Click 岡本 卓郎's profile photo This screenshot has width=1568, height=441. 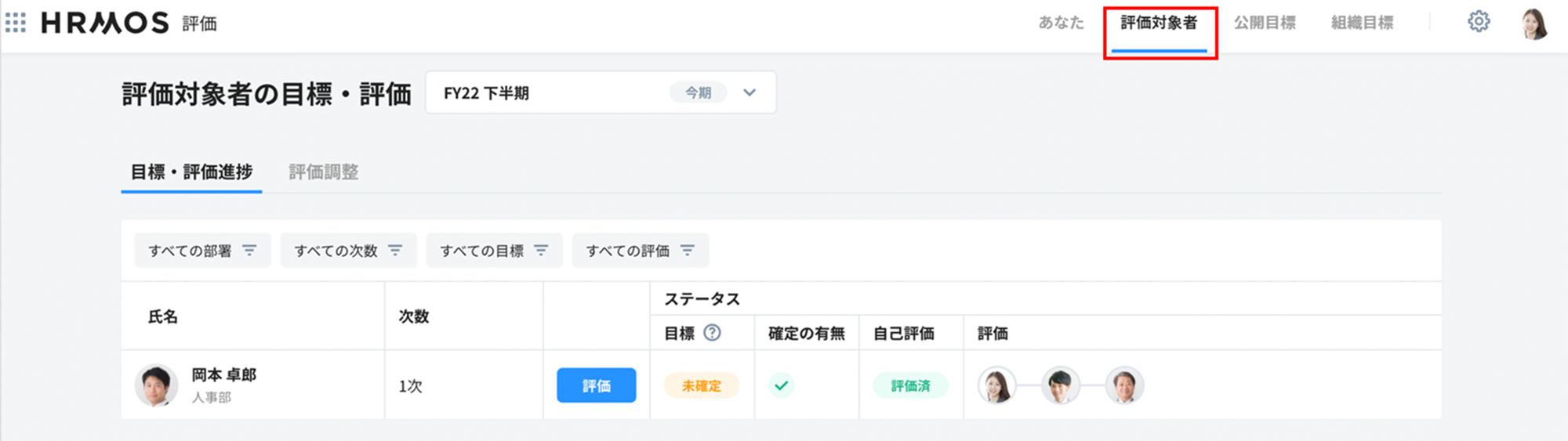point(156,385)
